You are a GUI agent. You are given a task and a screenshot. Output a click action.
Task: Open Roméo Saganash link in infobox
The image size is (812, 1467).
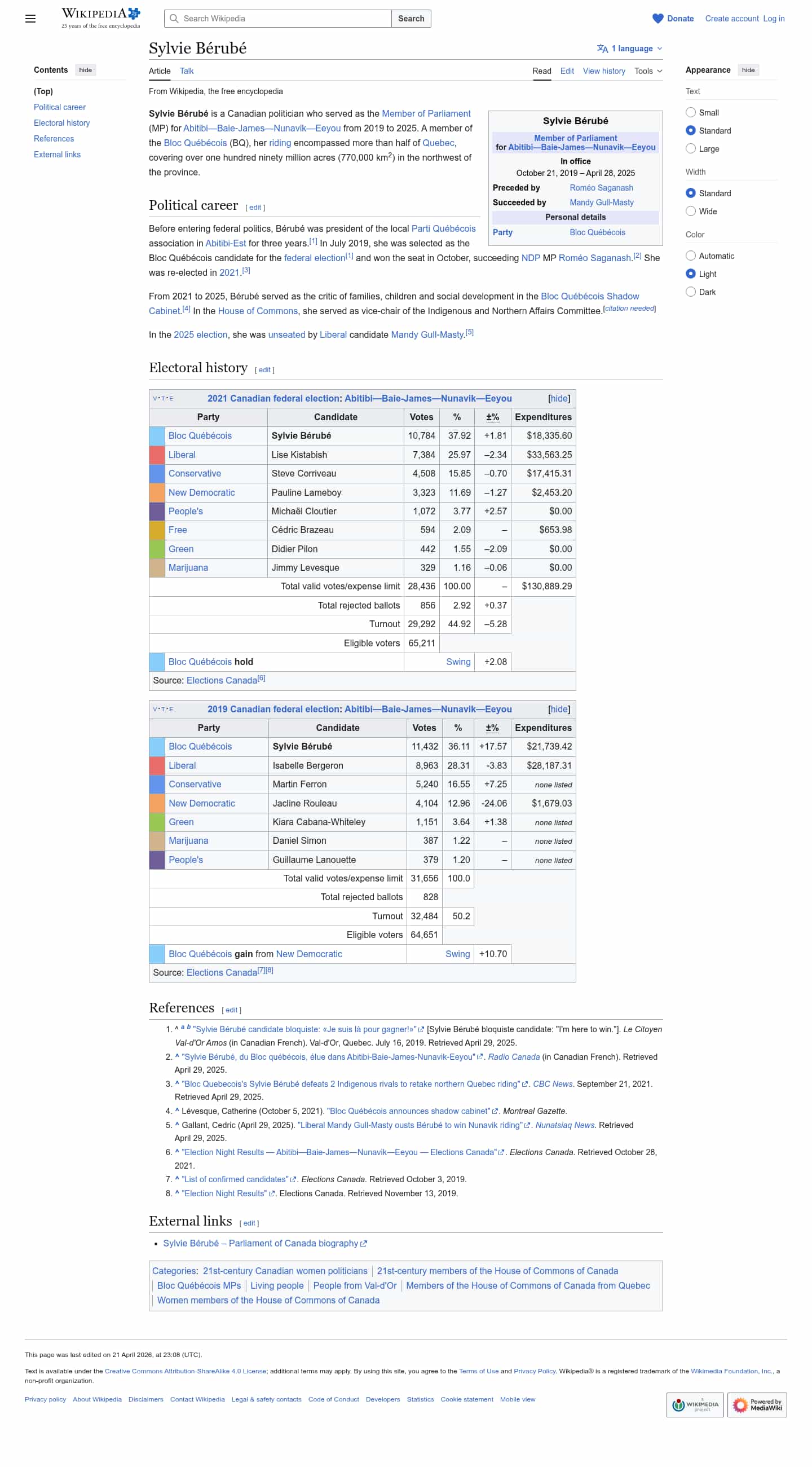tap(601, 188)
